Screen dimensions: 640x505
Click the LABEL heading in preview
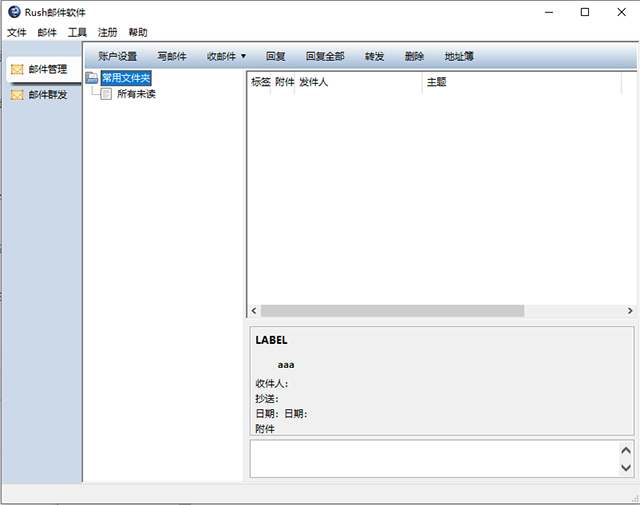coord(271,340)
